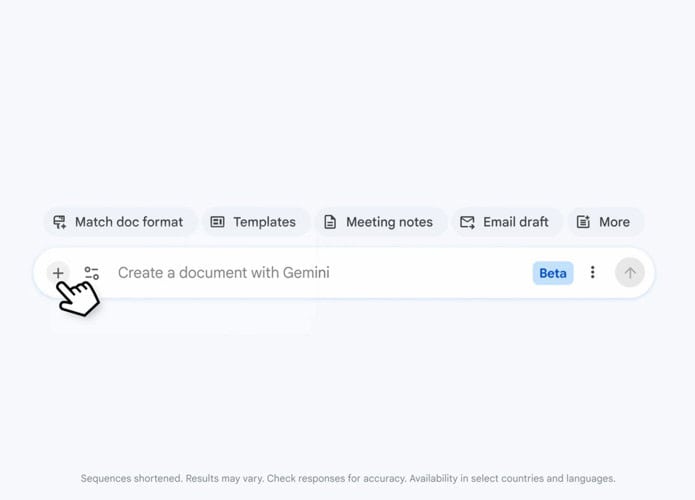Select the Match doc format suggestion

pyautogui.click(x=129, y=222)
